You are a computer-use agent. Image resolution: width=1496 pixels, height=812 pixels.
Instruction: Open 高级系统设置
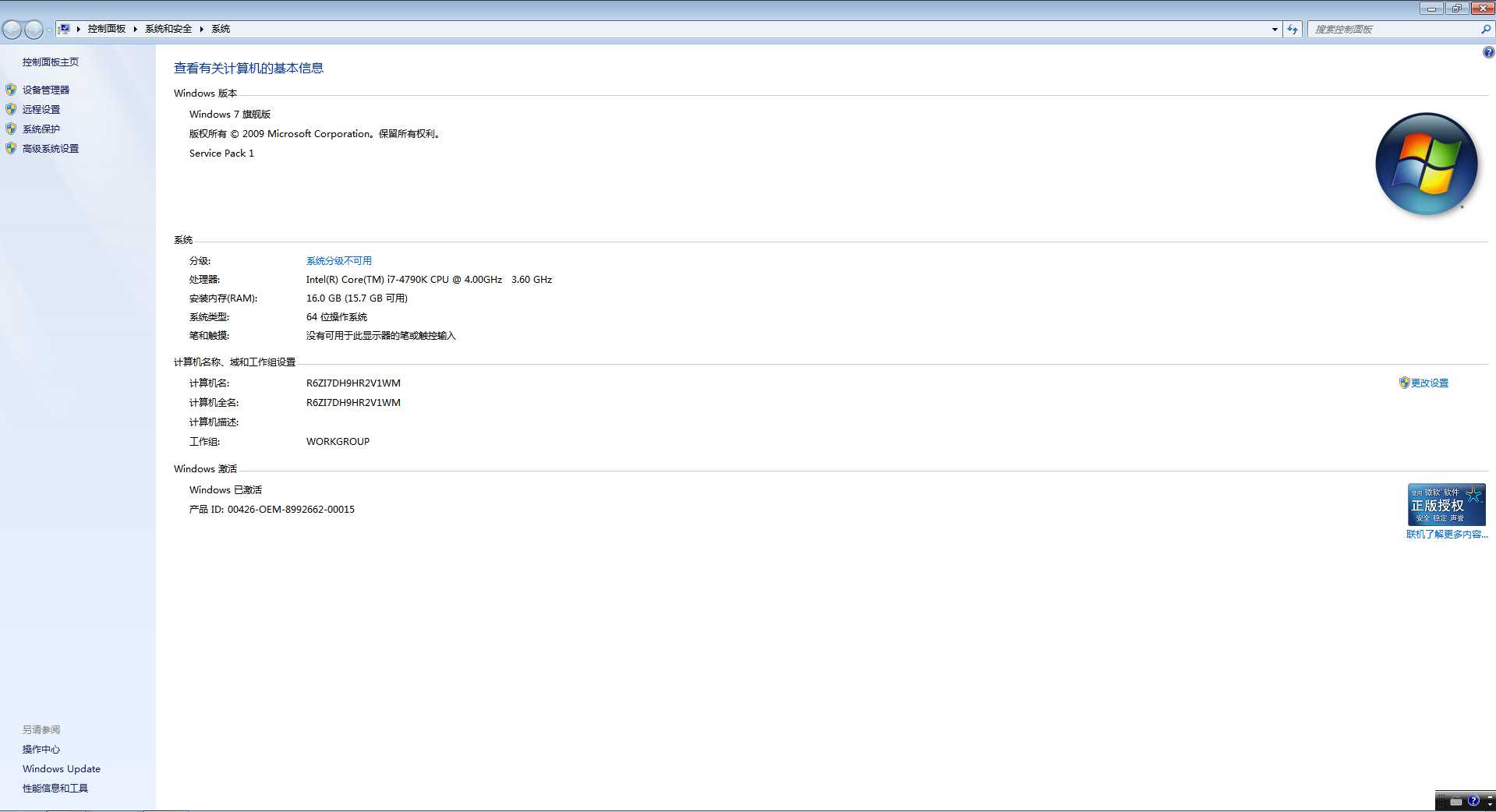point(51,149)
